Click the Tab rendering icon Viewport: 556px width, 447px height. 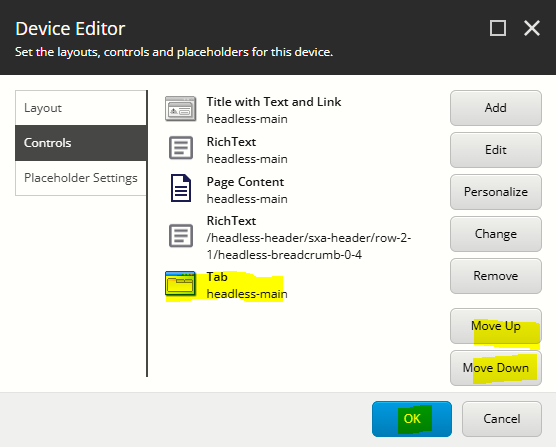tap(180, 284)
